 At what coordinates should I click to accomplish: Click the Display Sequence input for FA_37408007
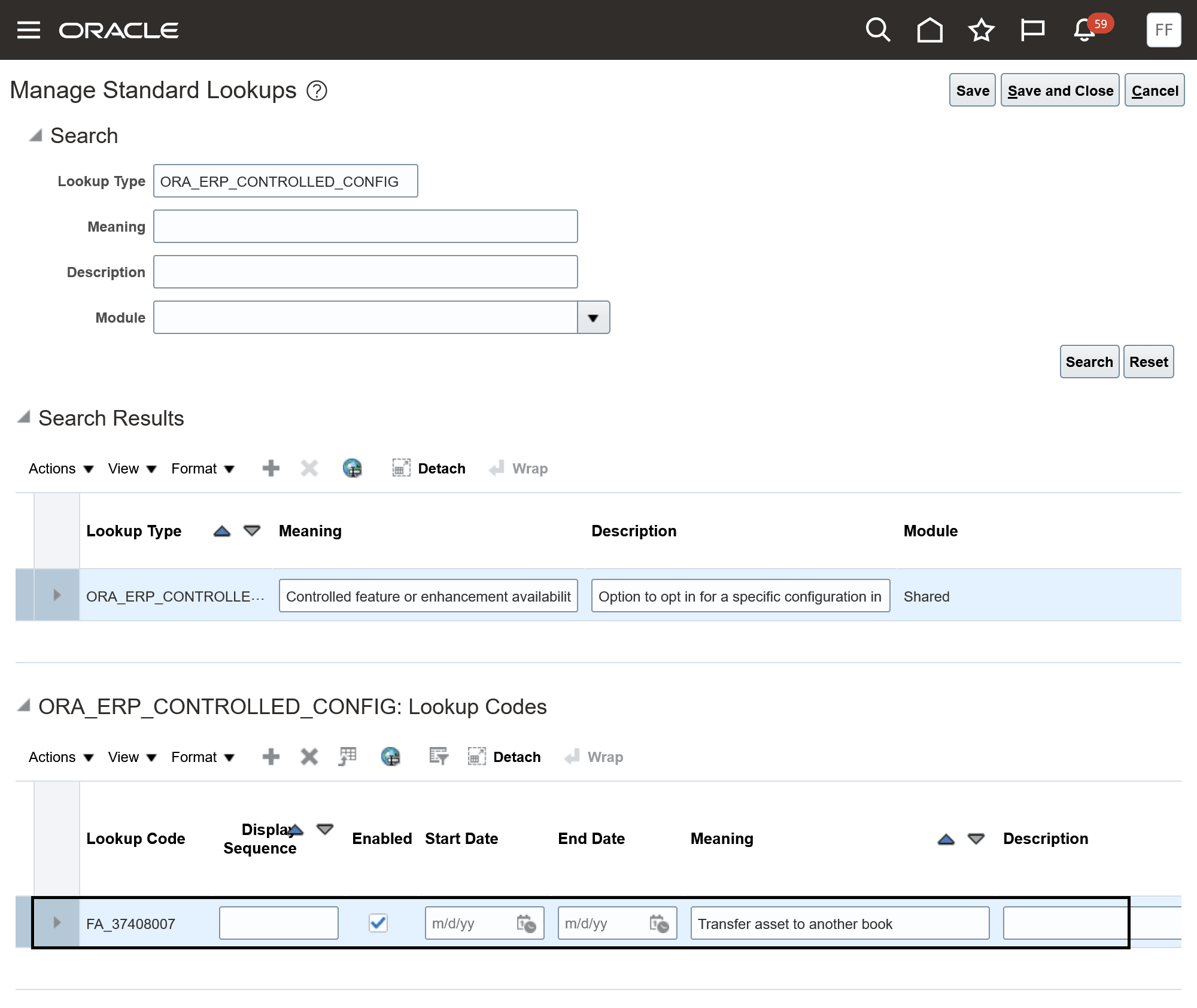pyautogui.click(x=278, y=923)
